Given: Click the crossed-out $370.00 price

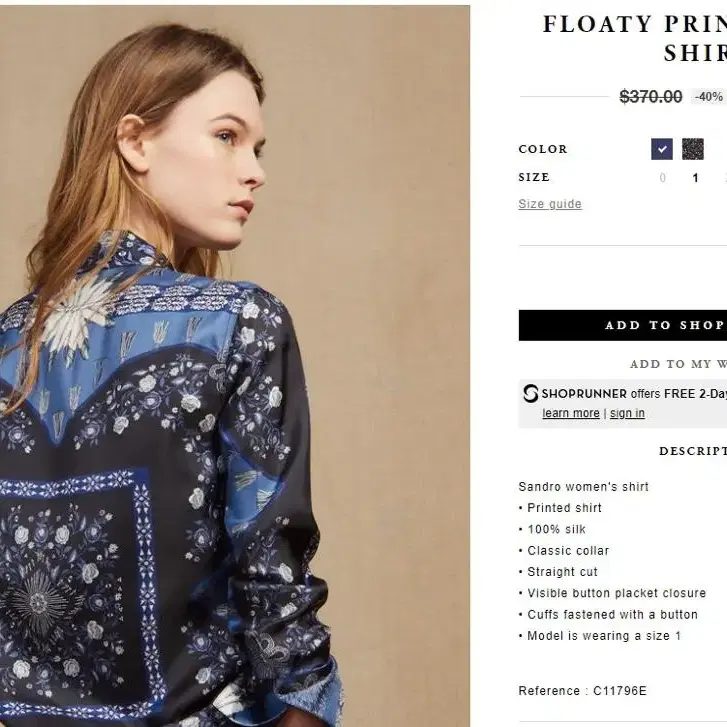Looking at the screenshot, I should pos(651,97).
